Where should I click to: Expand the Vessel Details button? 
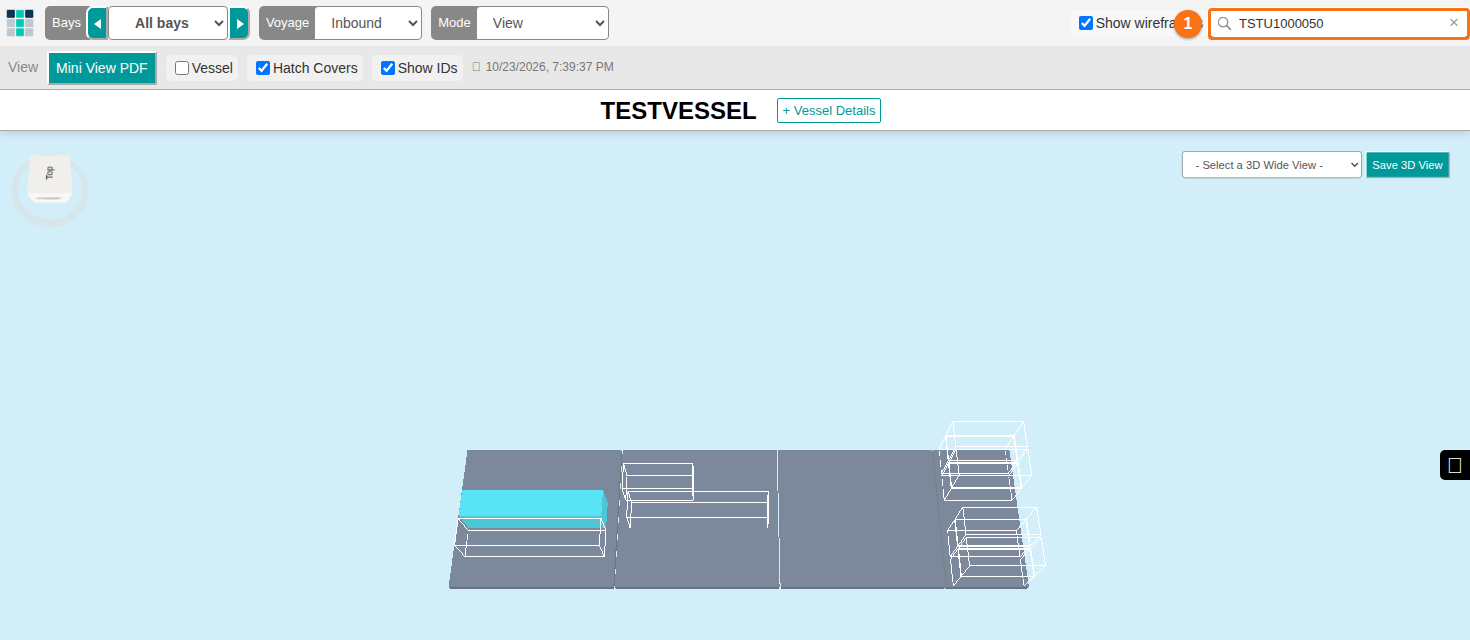(x=829, y=110)
